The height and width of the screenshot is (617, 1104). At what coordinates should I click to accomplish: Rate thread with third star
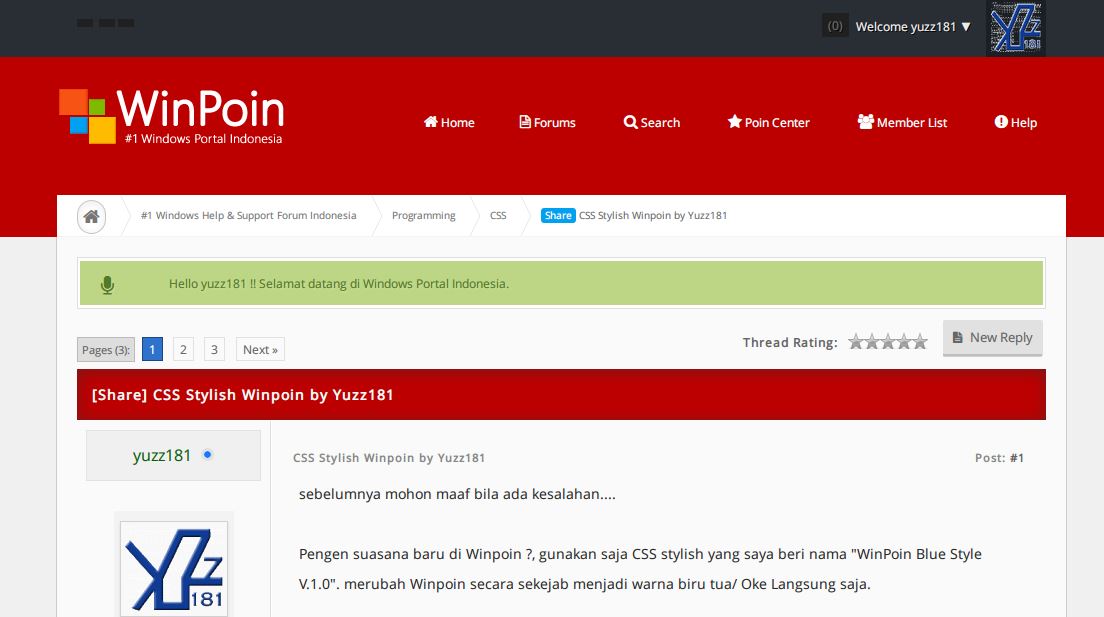[888, 342]
